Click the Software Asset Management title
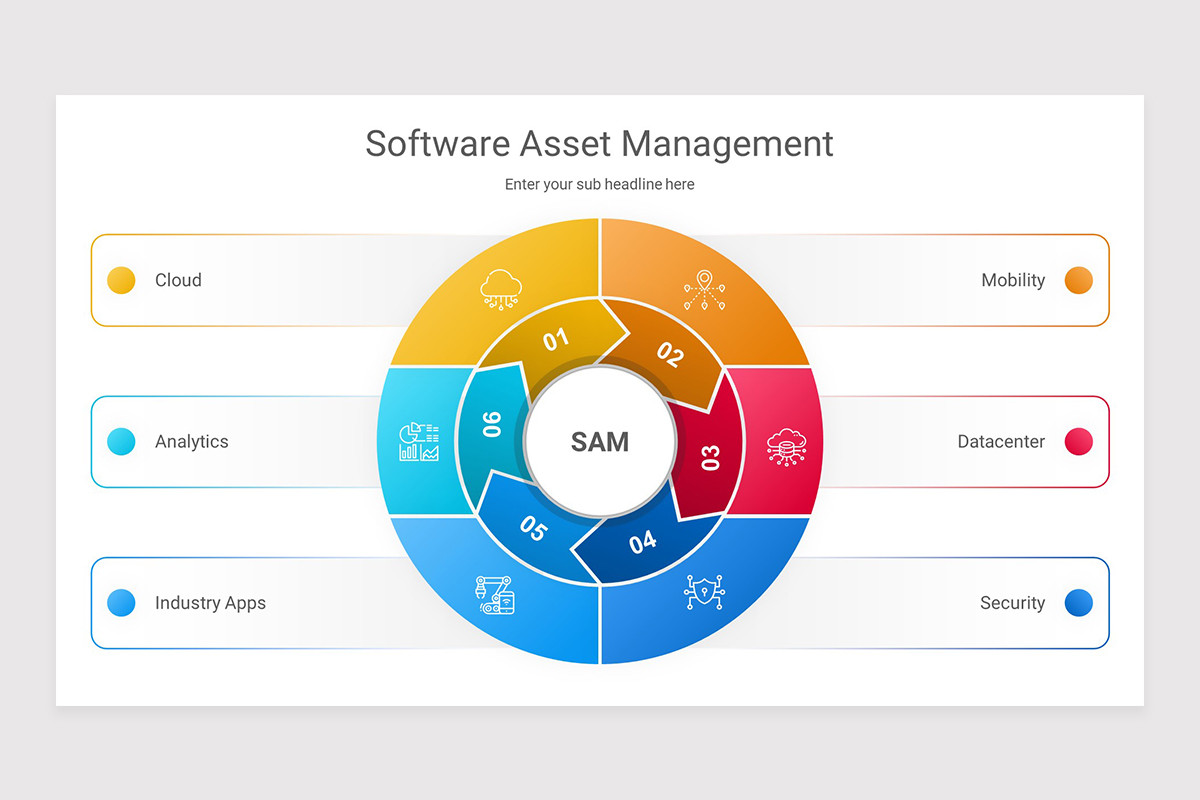 tap(599, 144)
